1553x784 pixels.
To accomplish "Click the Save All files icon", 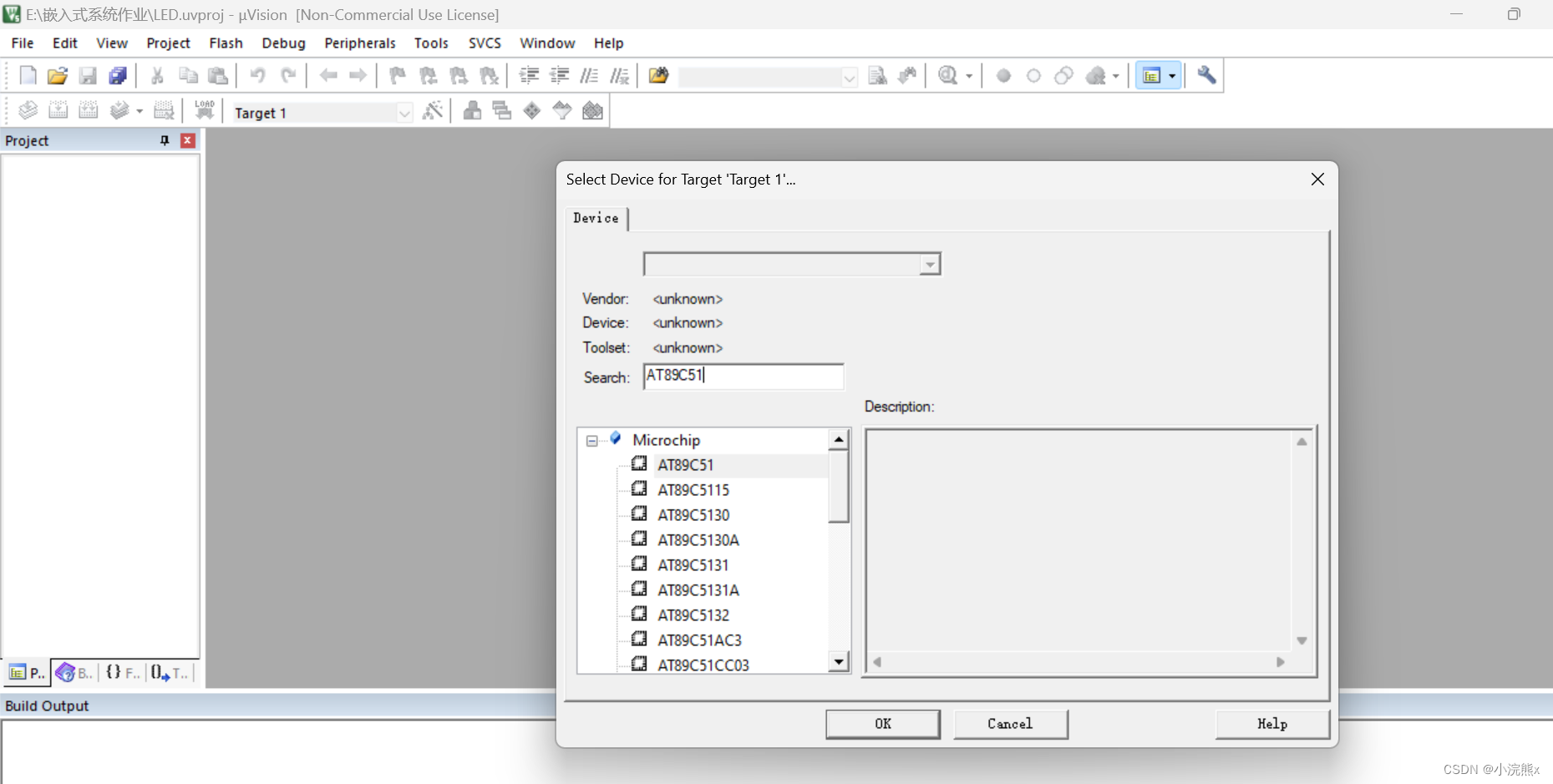I will [118, 76].
